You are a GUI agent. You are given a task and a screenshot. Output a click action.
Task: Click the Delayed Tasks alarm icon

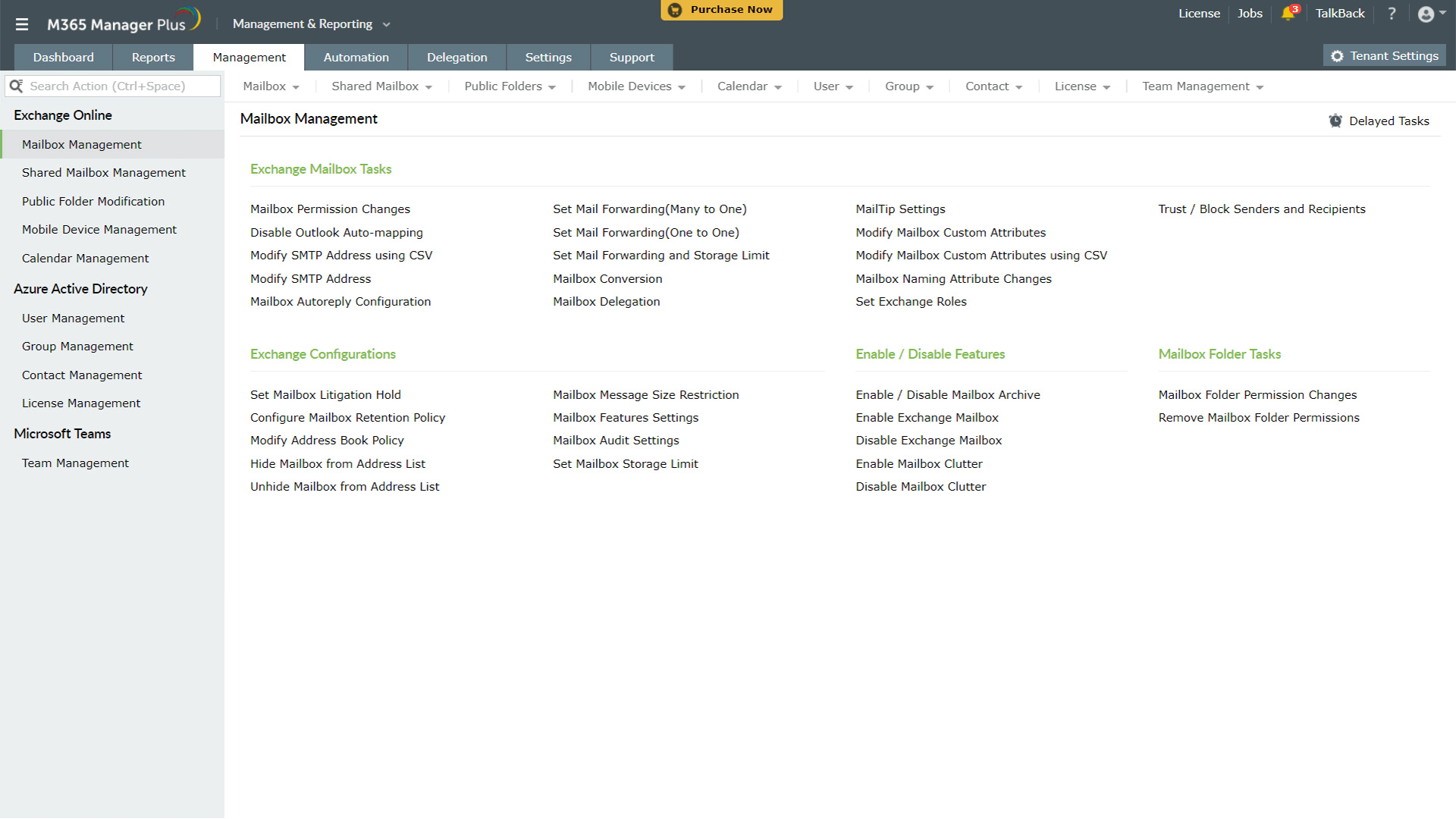pyautogui.click(x=1335, y=120)
